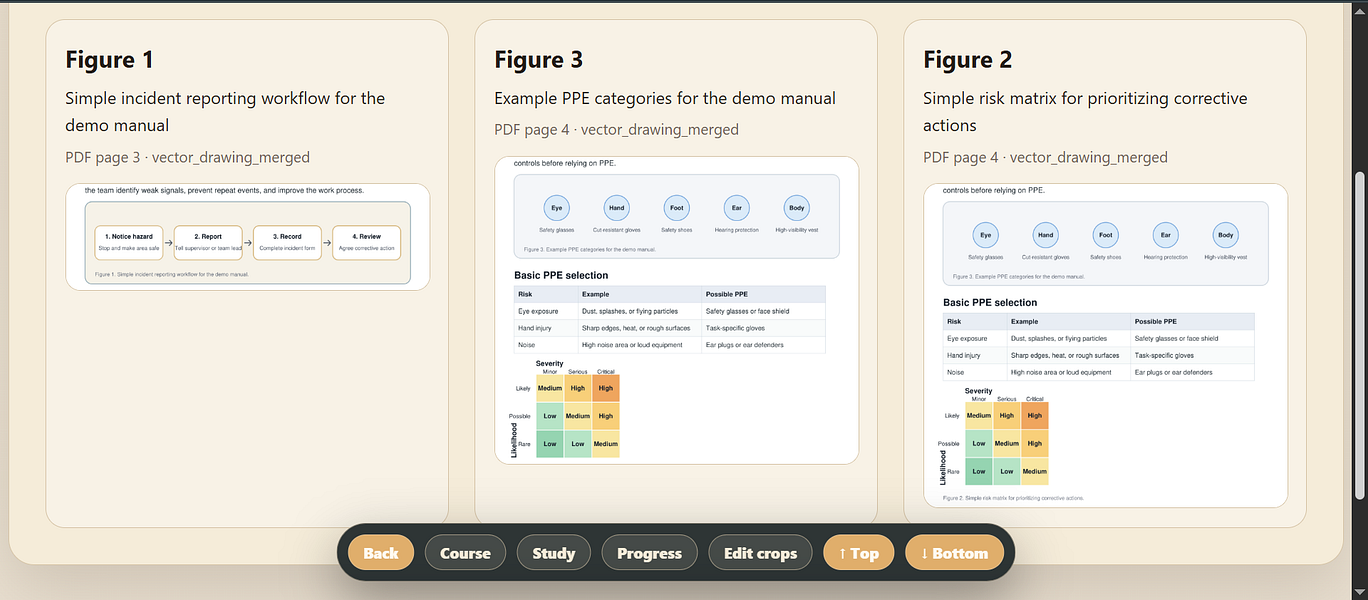Click the Rare/Critical Medium cell in Figure 2 matrix
This screenshot has width=1368, height=600.
pyautogui.click(x=1035, y=471)
